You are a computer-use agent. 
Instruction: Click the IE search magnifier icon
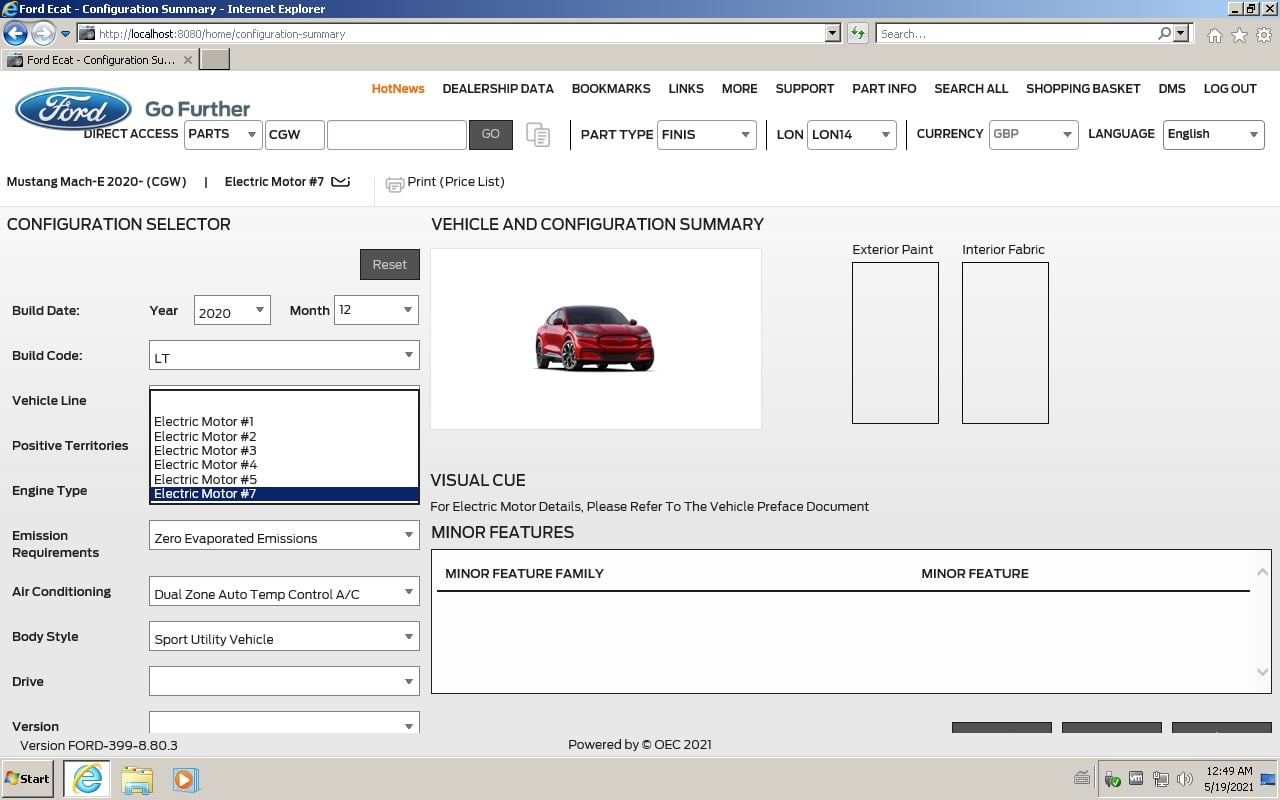[x=1164, y=34]
